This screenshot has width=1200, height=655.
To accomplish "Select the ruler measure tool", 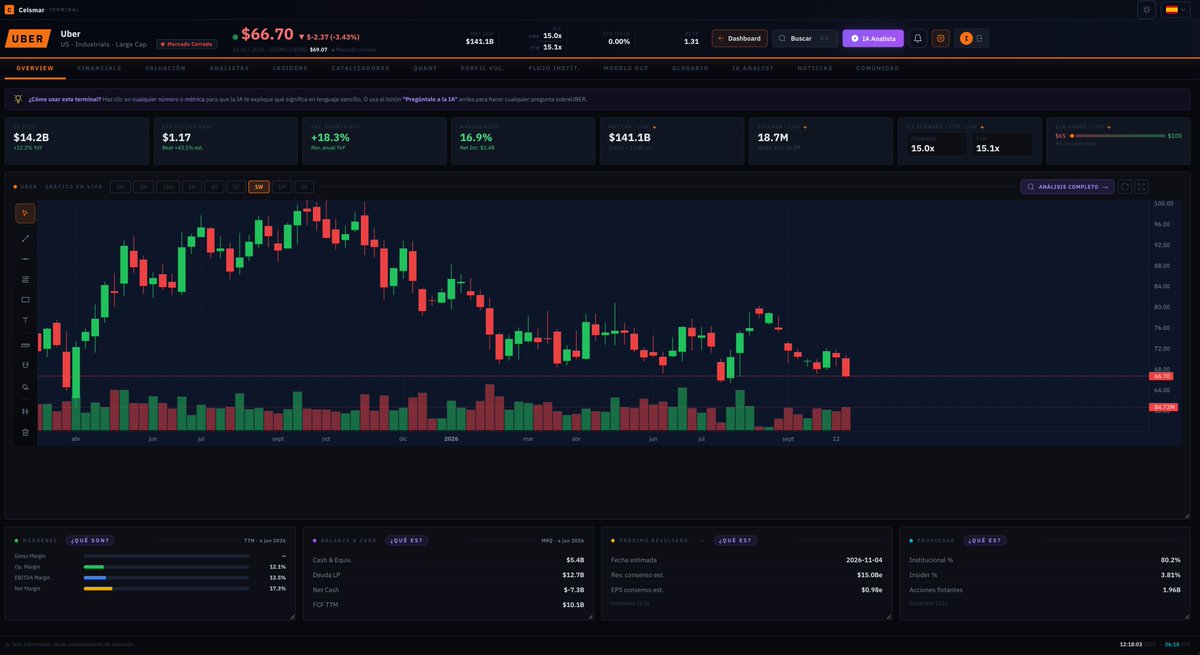I will (25, 345).
